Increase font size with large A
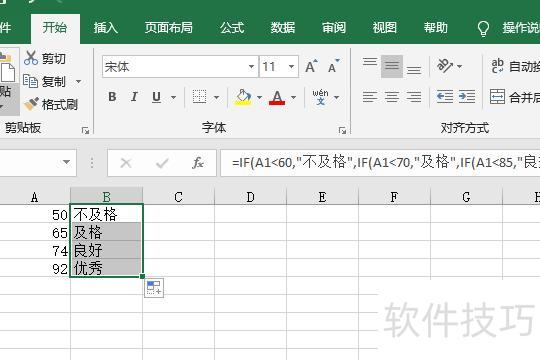540x360 pixels. tap(311, 66)
